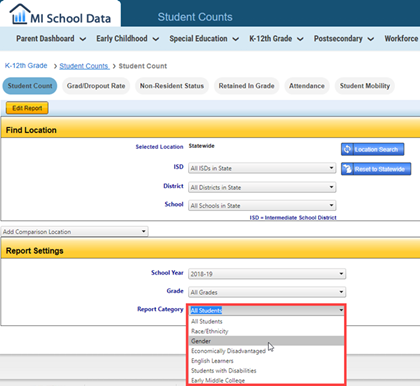
Task: Click the Location Search button
Action: pos(372,149)
